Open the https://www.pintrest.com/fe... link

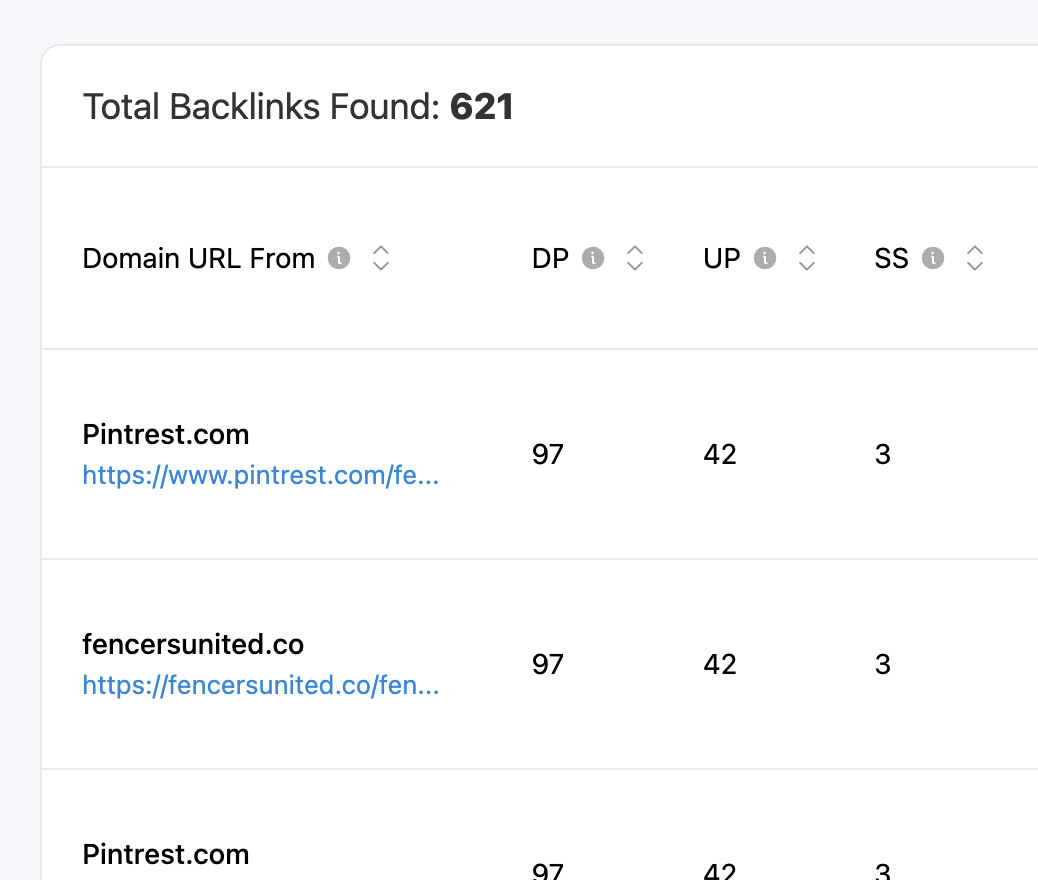pos(261,475)
